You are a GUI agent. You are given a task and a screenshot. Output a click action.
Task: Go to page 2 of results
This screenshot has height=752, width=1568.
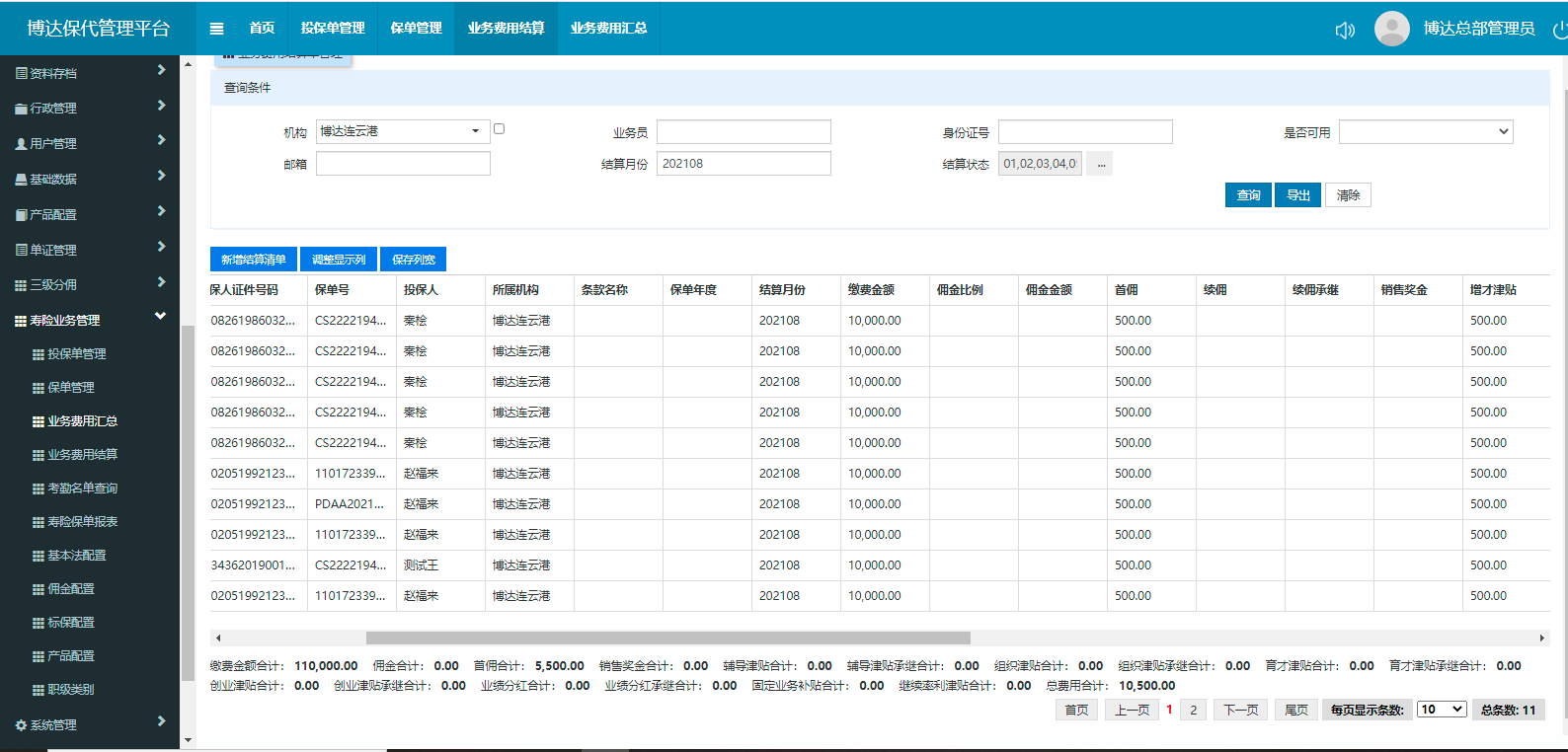click(1193, 710)
